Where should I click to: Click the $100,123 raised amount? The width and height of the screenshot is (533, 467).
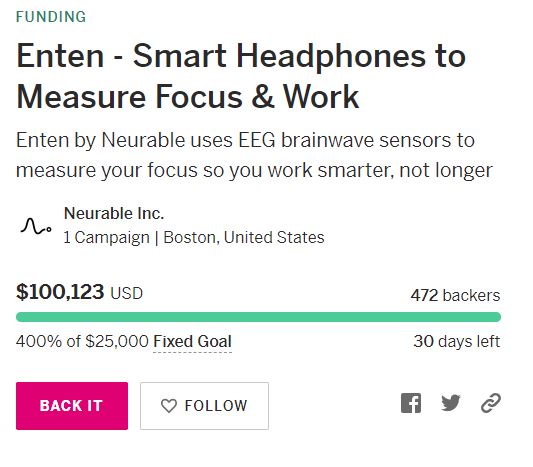coord(60,292)
